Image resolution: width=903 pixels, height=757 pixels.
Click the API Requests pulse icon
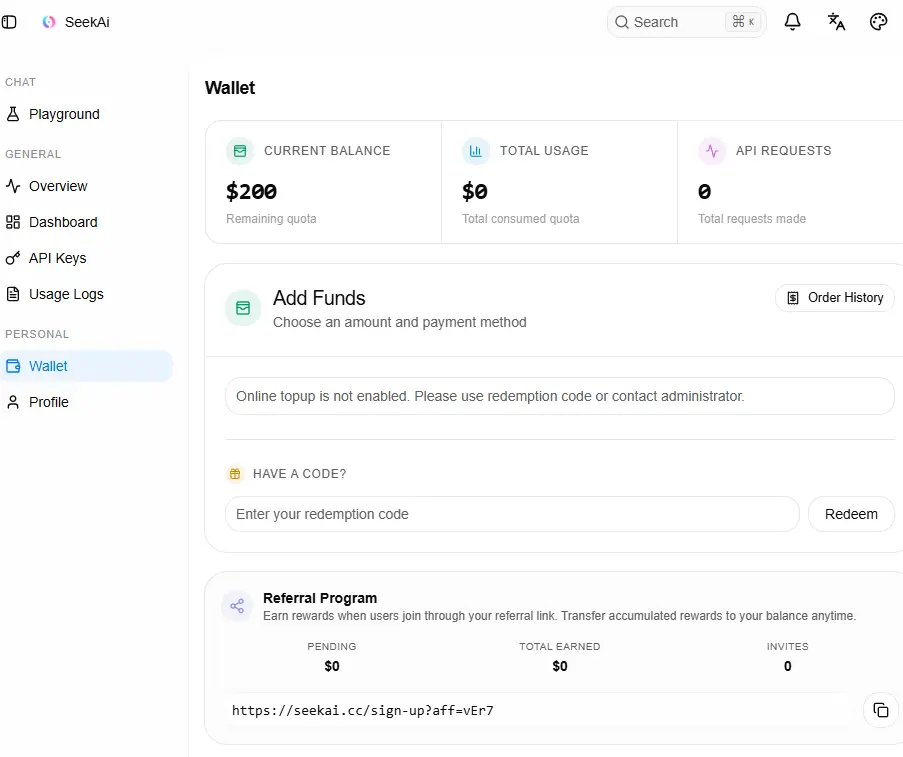[712, 151]
